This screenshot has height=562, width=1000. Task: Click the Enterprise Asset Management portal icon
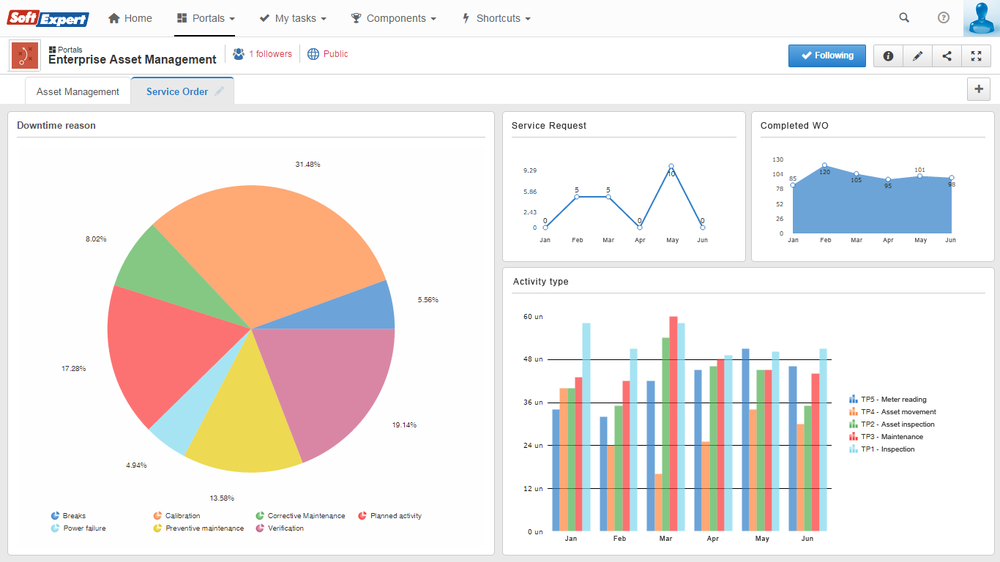tap(25, 55)
